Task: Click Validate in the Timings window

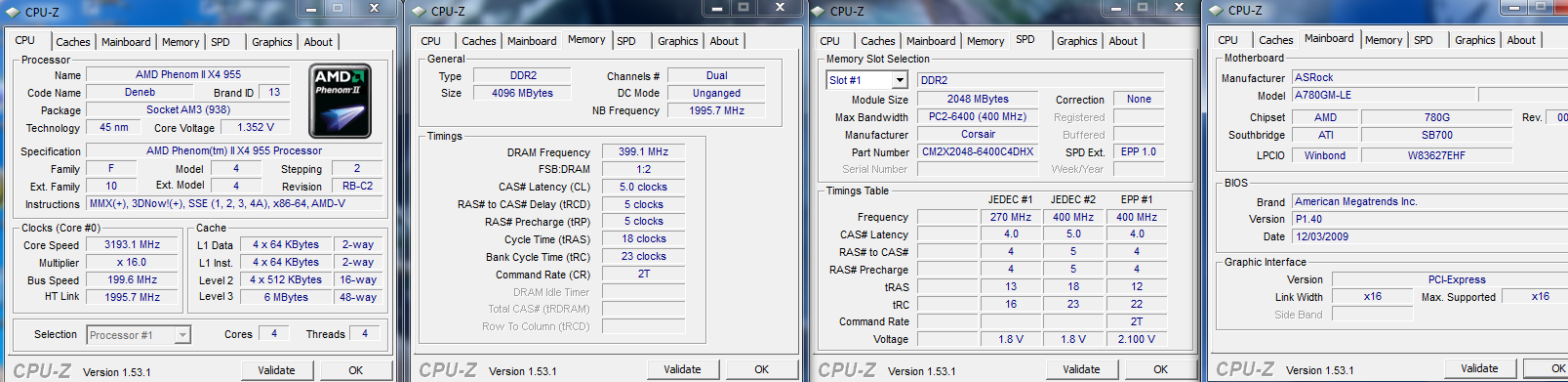Action: (682, 369)
